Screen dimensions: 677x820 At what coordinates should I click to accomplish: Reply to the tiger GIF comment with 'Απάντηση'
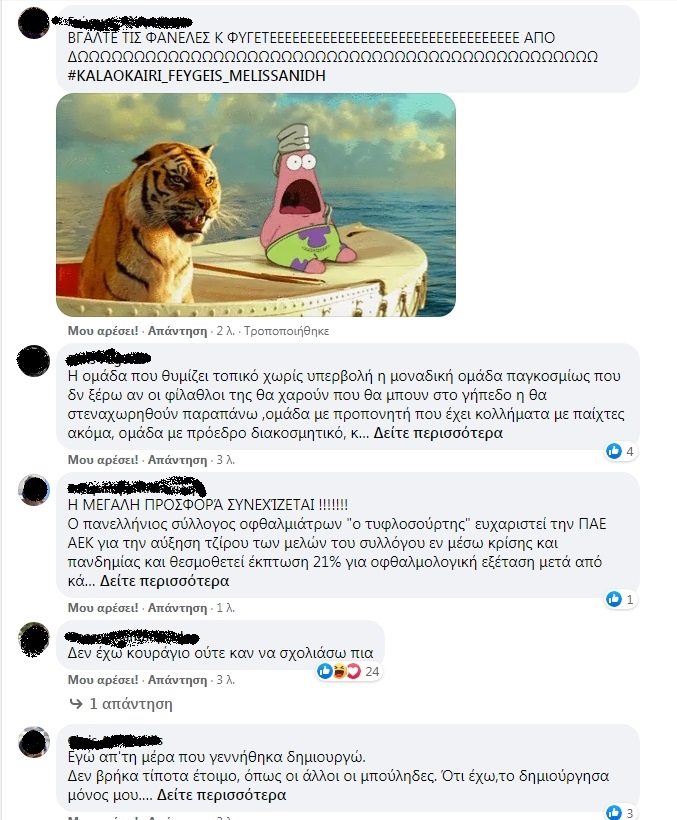click(177, 331)
